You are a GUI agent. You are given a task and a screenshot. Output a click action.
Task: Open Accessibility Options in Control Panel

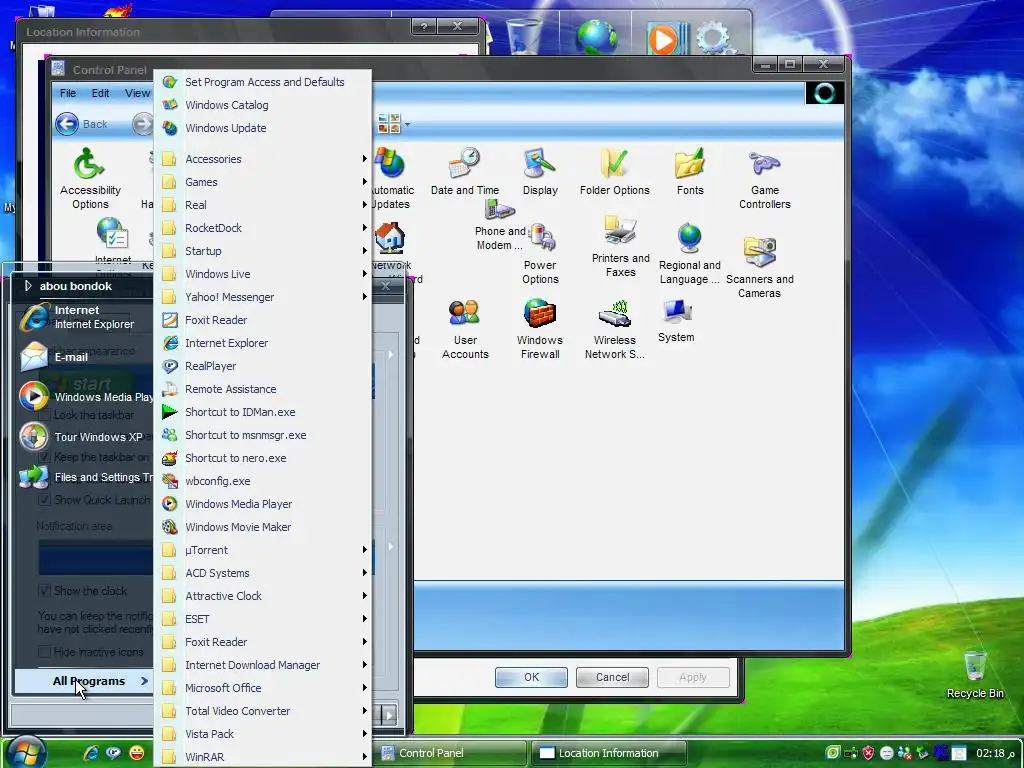click(x=90, y=178)
